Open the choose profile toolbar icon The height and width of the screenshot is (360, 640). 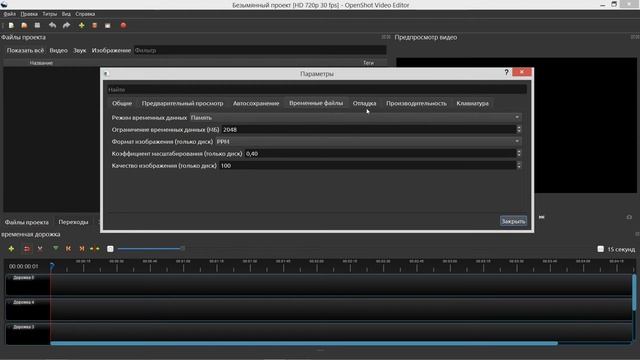94,25
